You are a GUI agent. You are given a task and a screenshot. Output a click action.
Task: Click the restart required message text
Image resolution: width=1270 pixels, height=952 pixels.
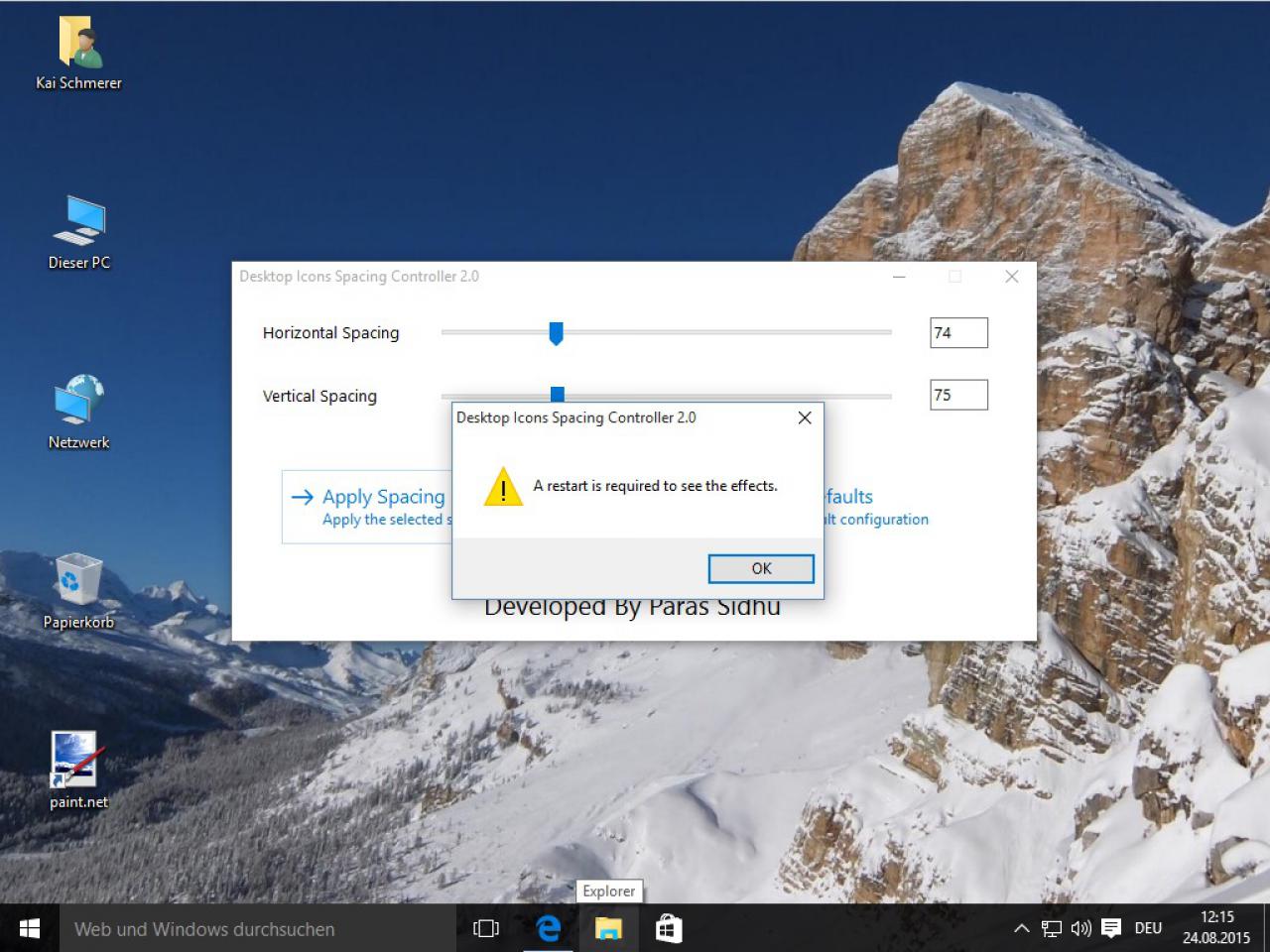click(x=655, y=486)
